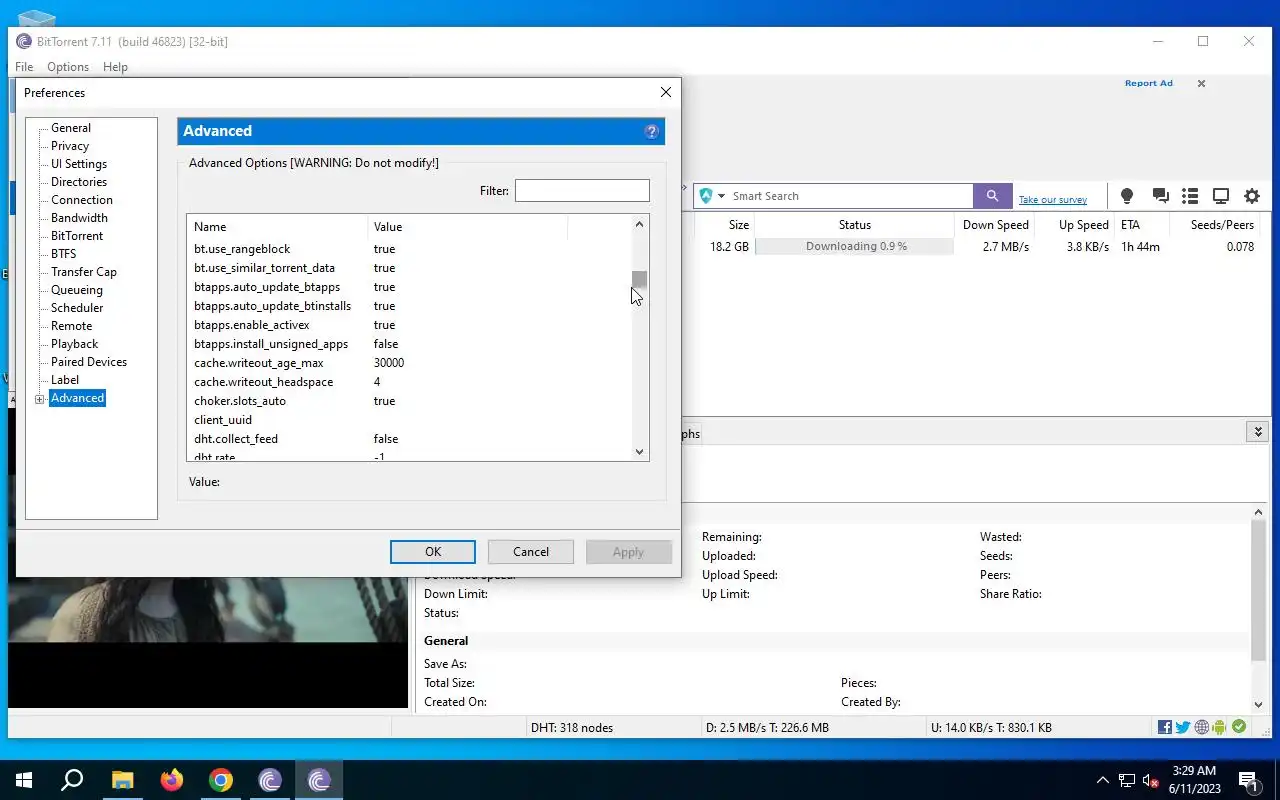Click the green checkmark network status icon
Screen dimensions: 1280x800
(1239, 727)
